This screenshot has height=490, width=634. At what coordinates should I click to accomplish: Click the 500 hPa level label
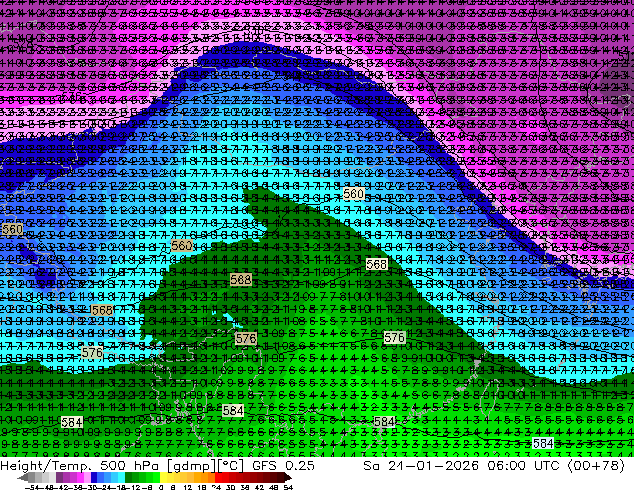click(129, 466)
